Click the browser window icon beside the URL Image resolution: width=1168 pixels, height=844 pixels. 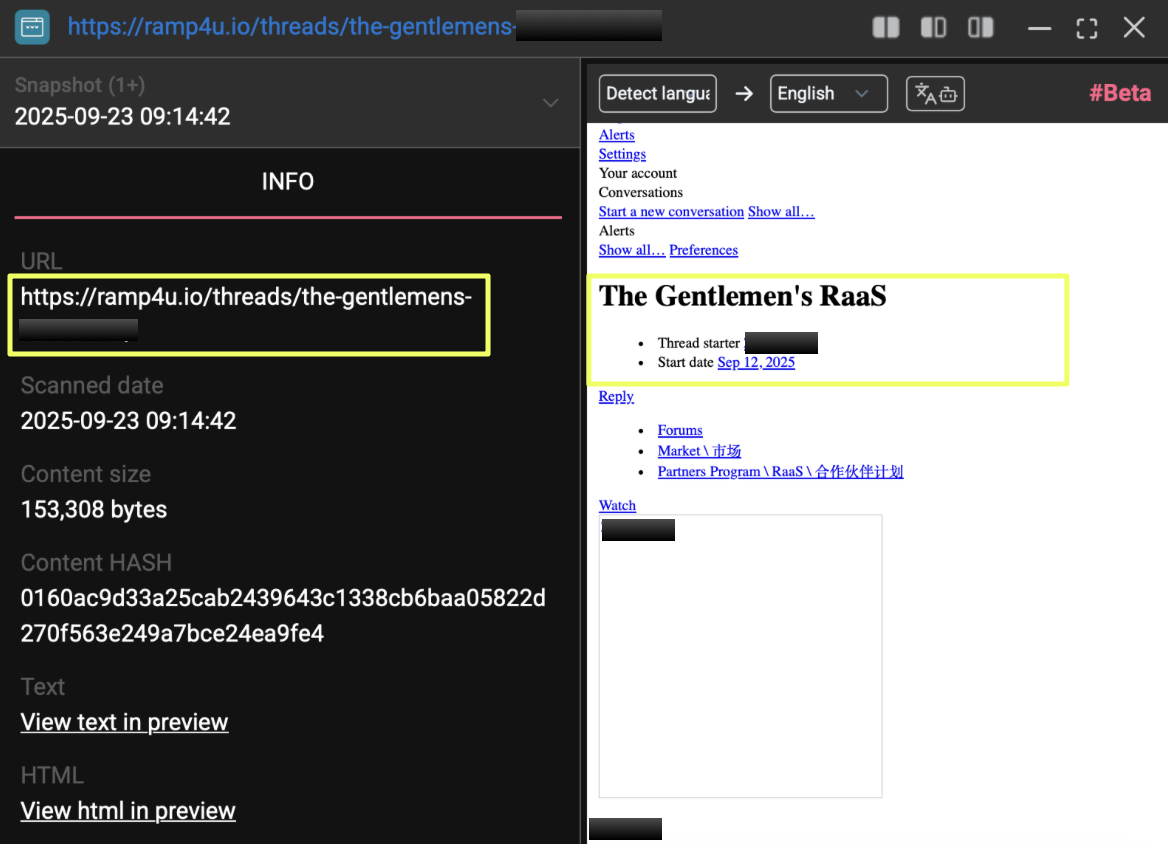coord(32,27)
